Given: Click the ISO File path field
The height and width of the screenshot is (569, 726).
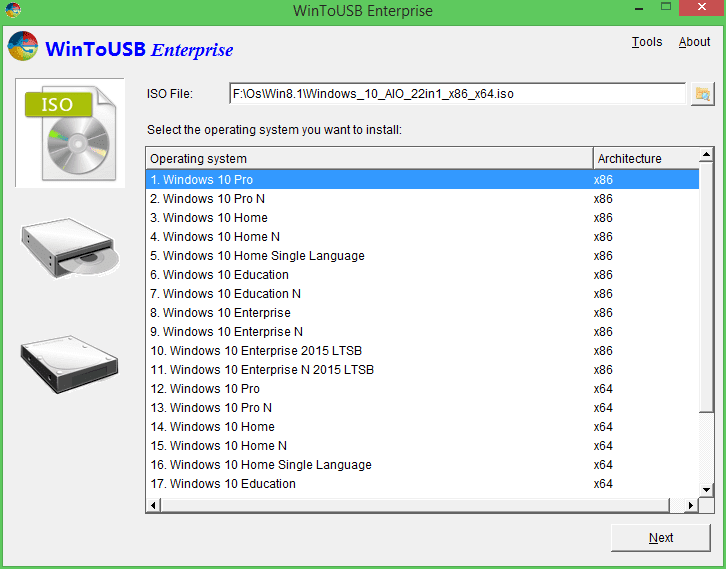Looking at the screenshot, I should tap(457, 94).
